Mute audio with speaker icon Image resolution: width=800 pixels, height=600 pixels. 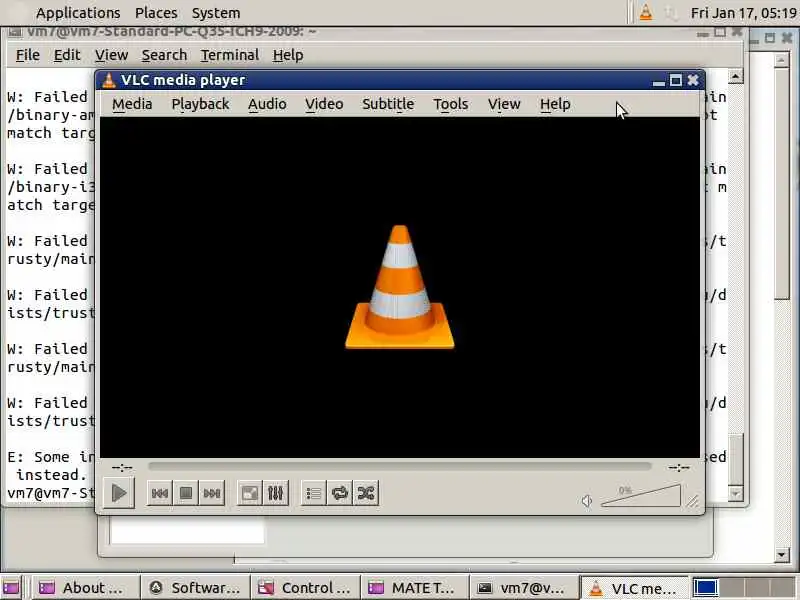point(587,501)
